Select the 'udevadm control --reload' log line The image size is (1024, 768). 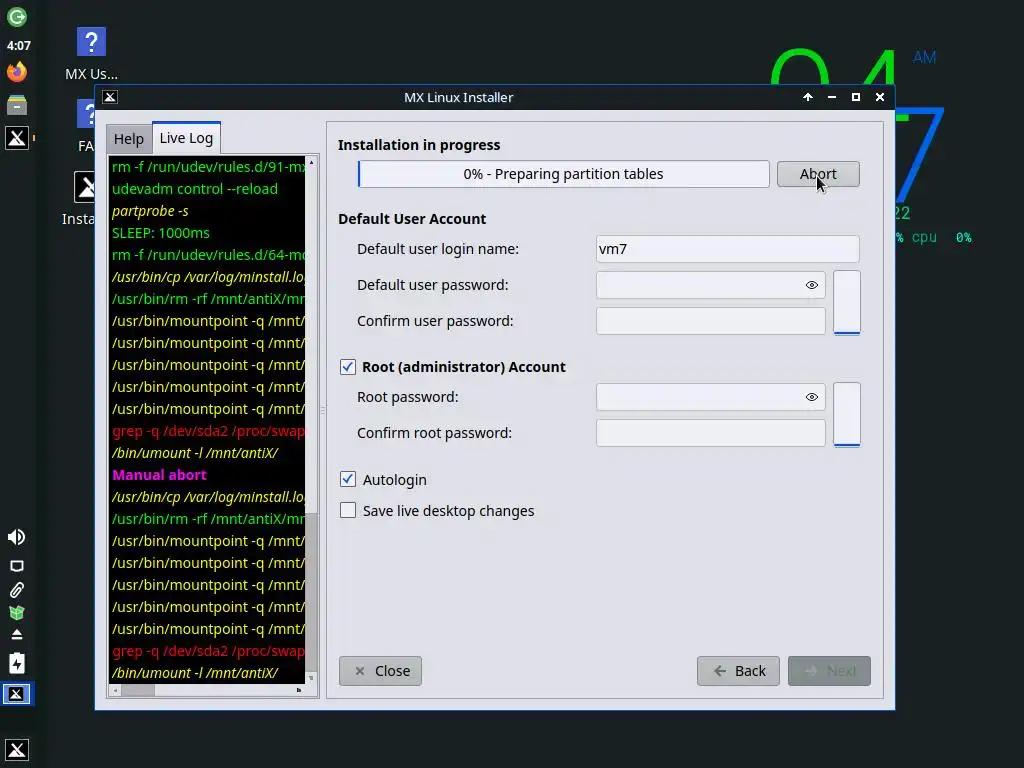point(195,189)
